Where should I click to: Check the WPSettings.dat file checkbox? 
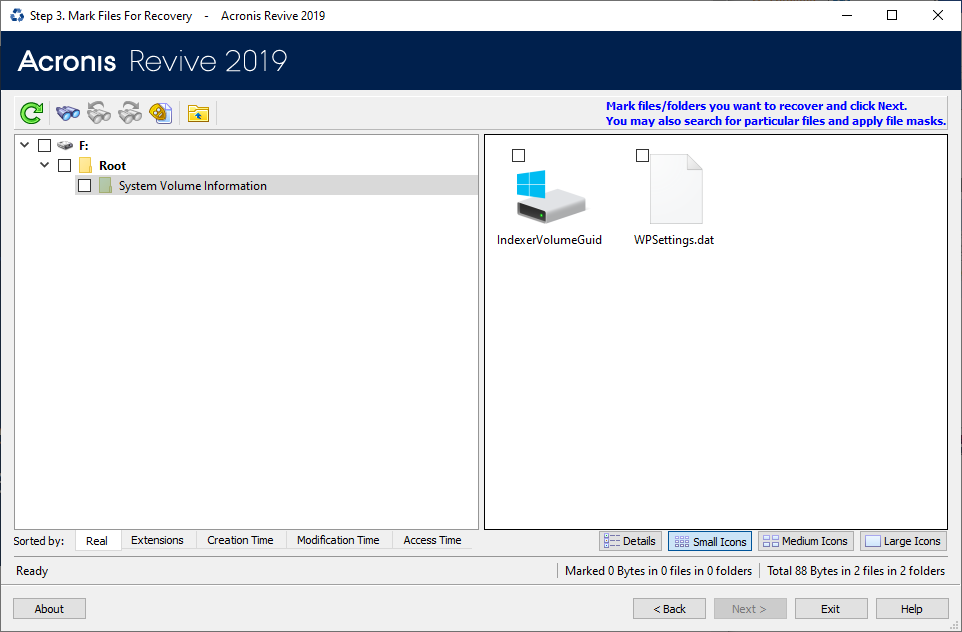[x=642, y=155]
